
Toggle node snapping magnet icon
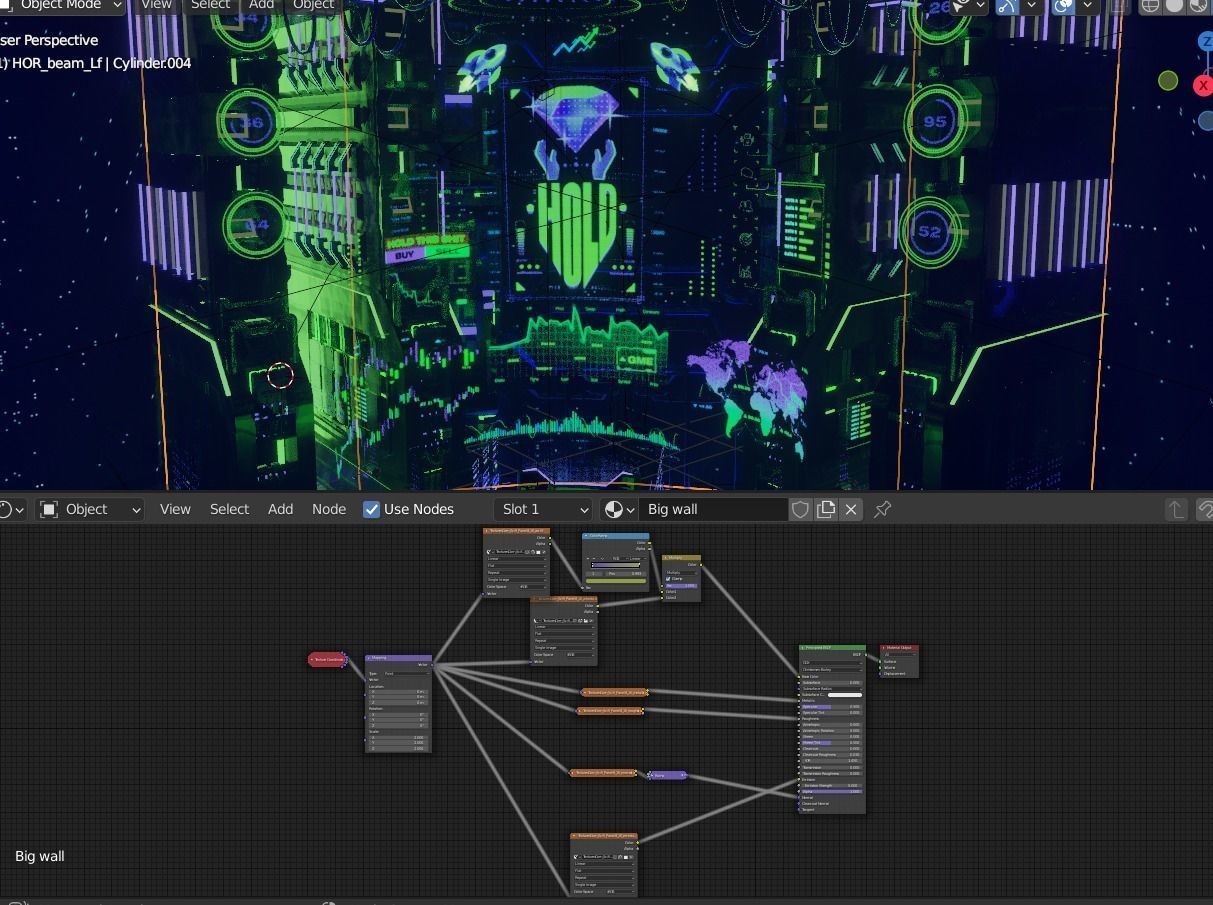click(1204, 509)
